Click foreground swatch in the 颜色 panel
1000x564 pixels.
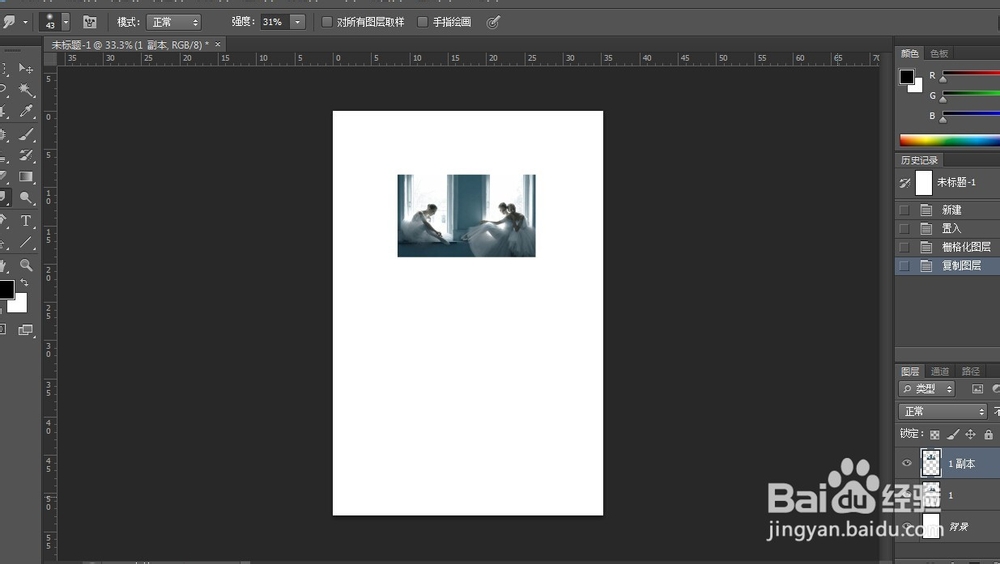[x=906, y=77]
